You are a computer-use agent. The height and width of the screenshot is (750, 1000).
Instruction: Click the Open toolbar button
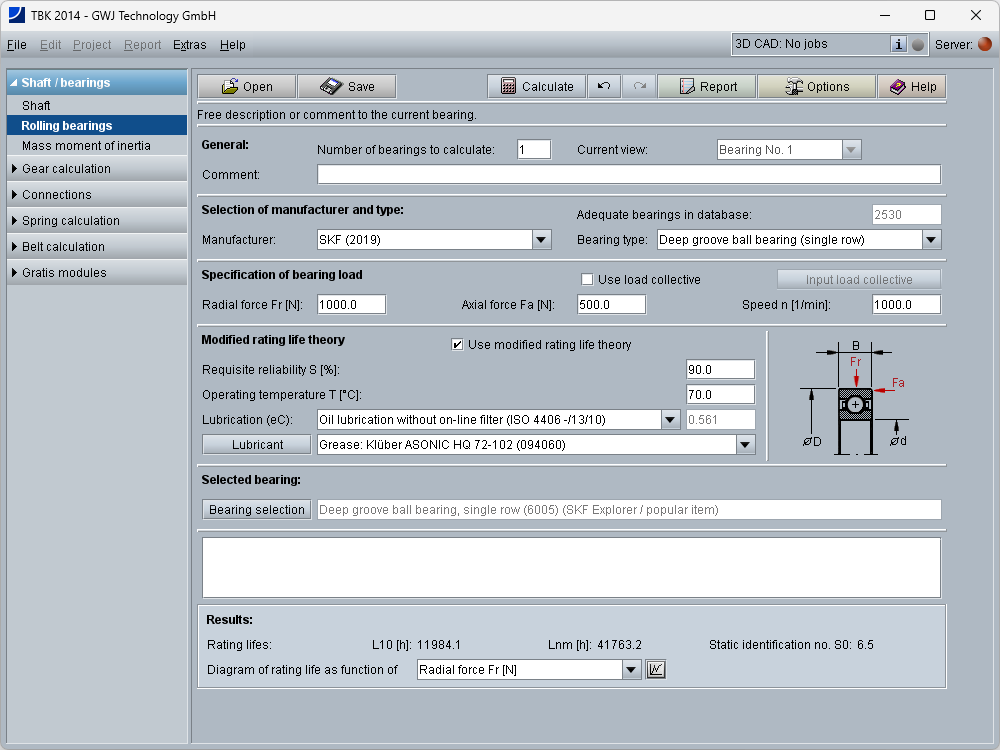246,87
